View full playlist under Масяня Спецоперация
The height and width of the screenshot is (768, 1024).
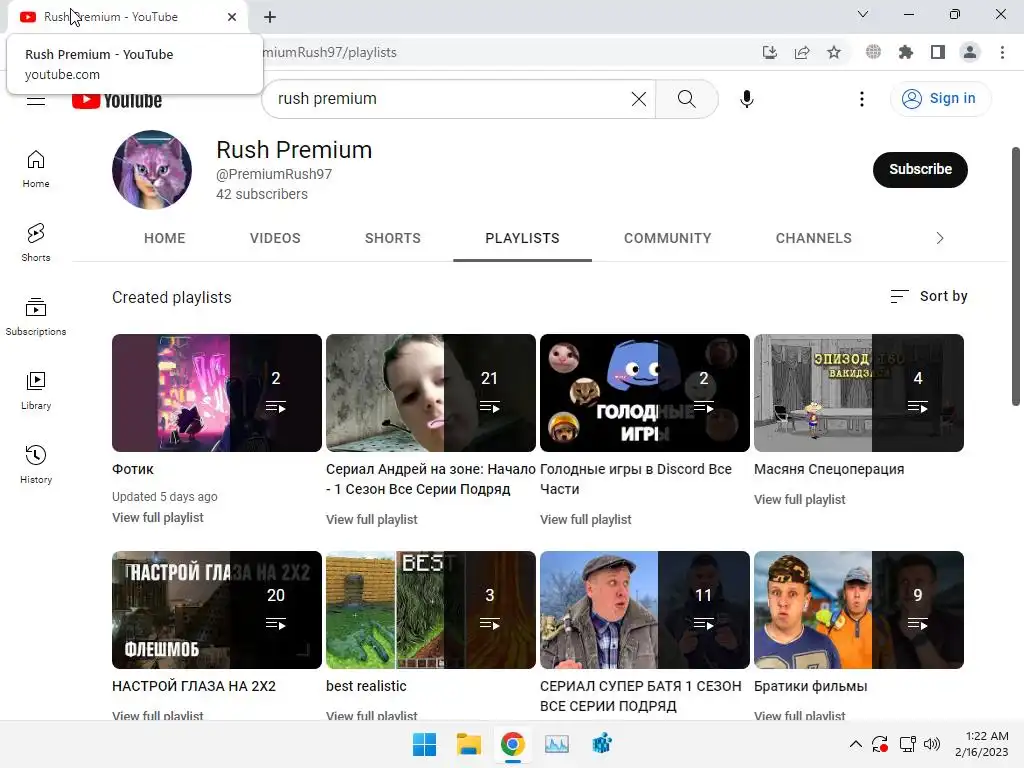pyautogui.click(x=799, y=500)
